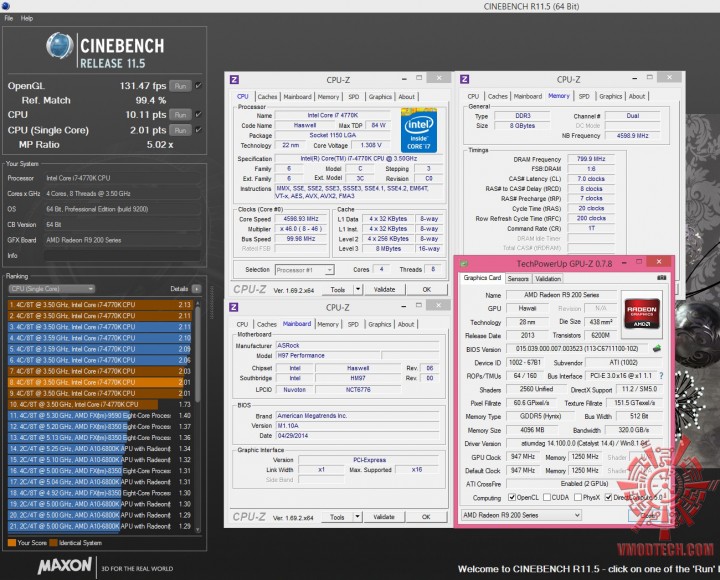The image size is (720, 580).
Task: Open the Ranking CPU (Single Core) dropdown
Action: 51,289
